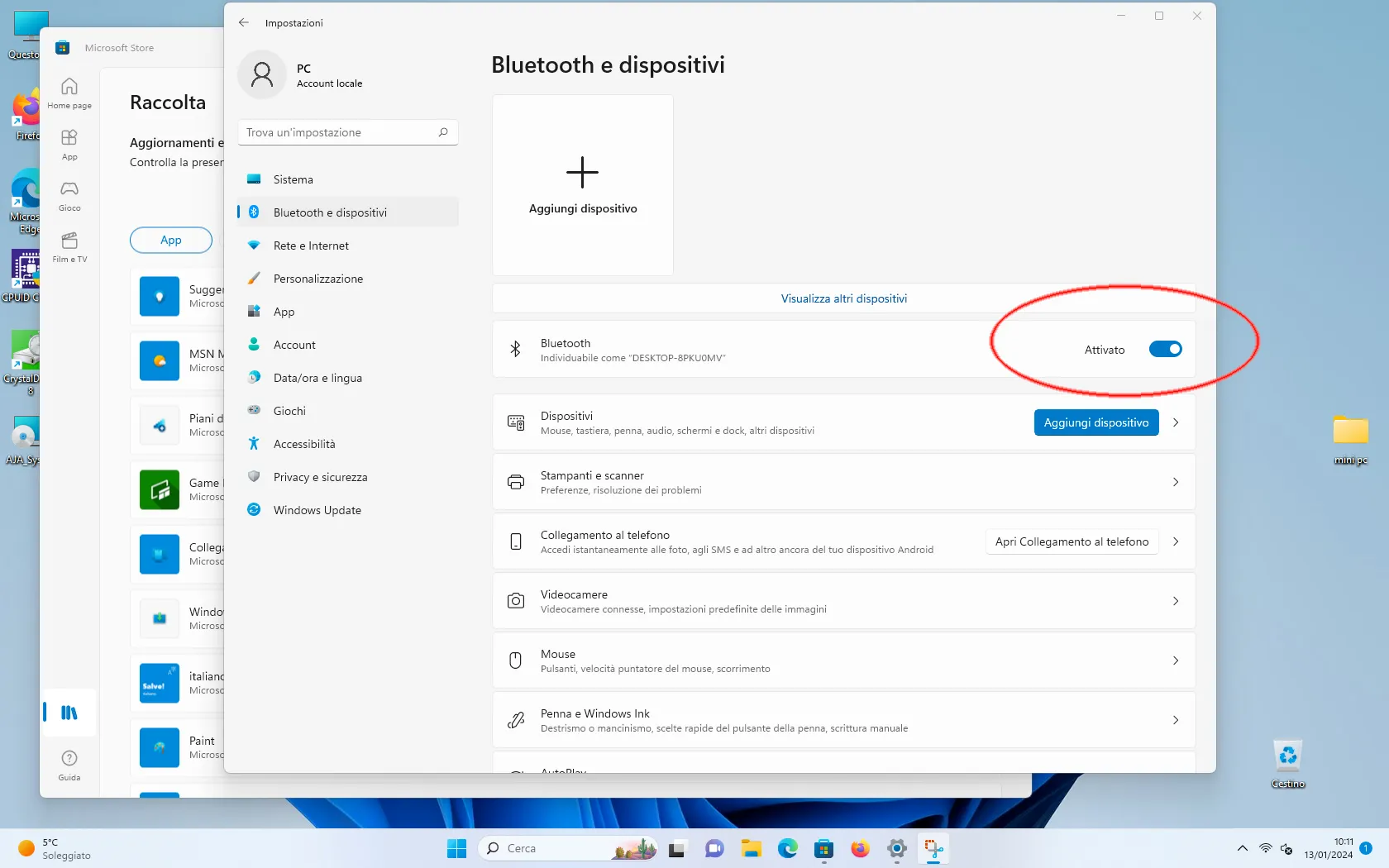
Task: Open Windows Update settings section
Action: click(x=317, y=510)
